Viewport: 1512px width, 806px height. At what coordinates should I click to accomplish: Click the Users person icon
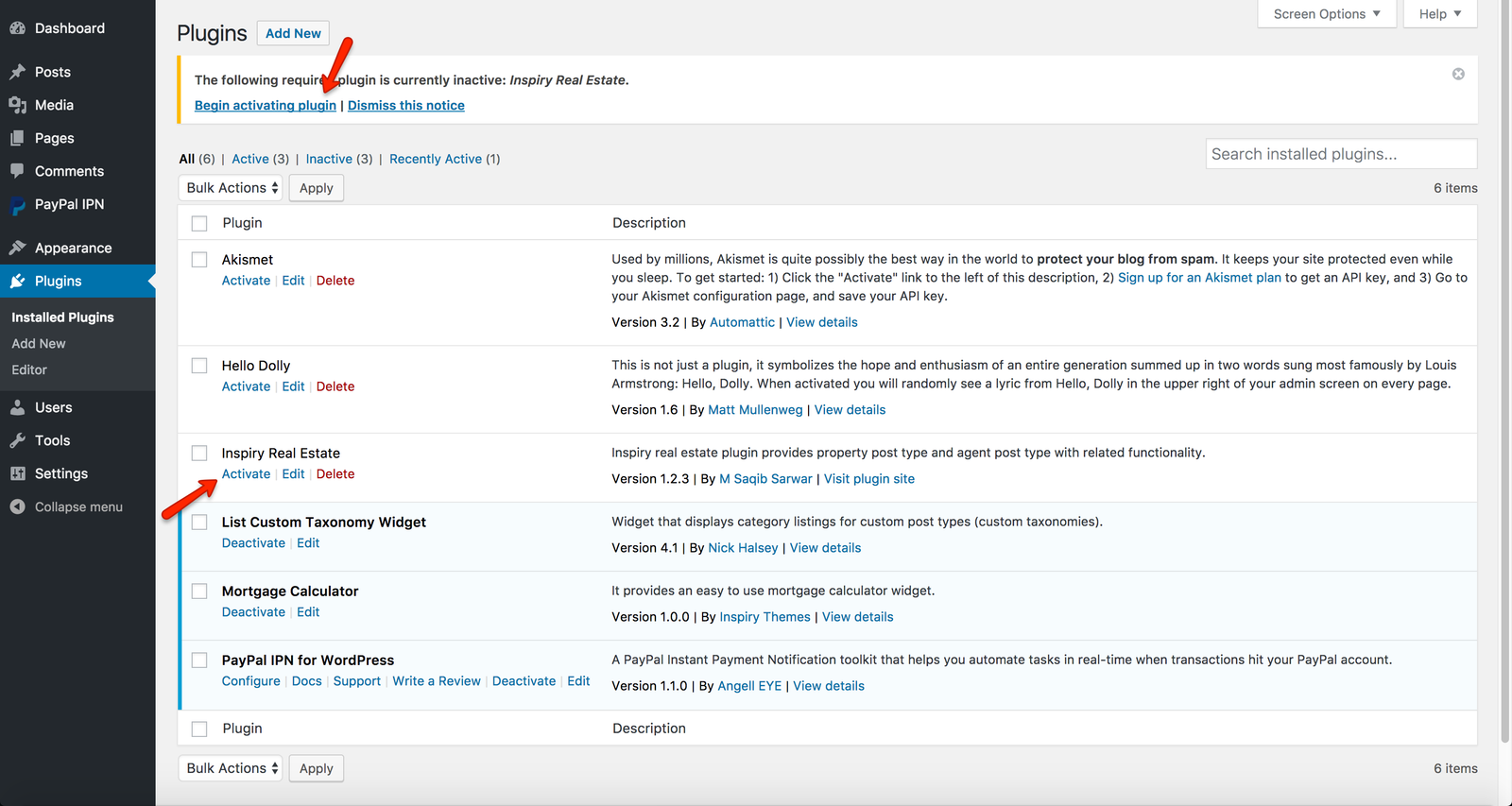17,407
